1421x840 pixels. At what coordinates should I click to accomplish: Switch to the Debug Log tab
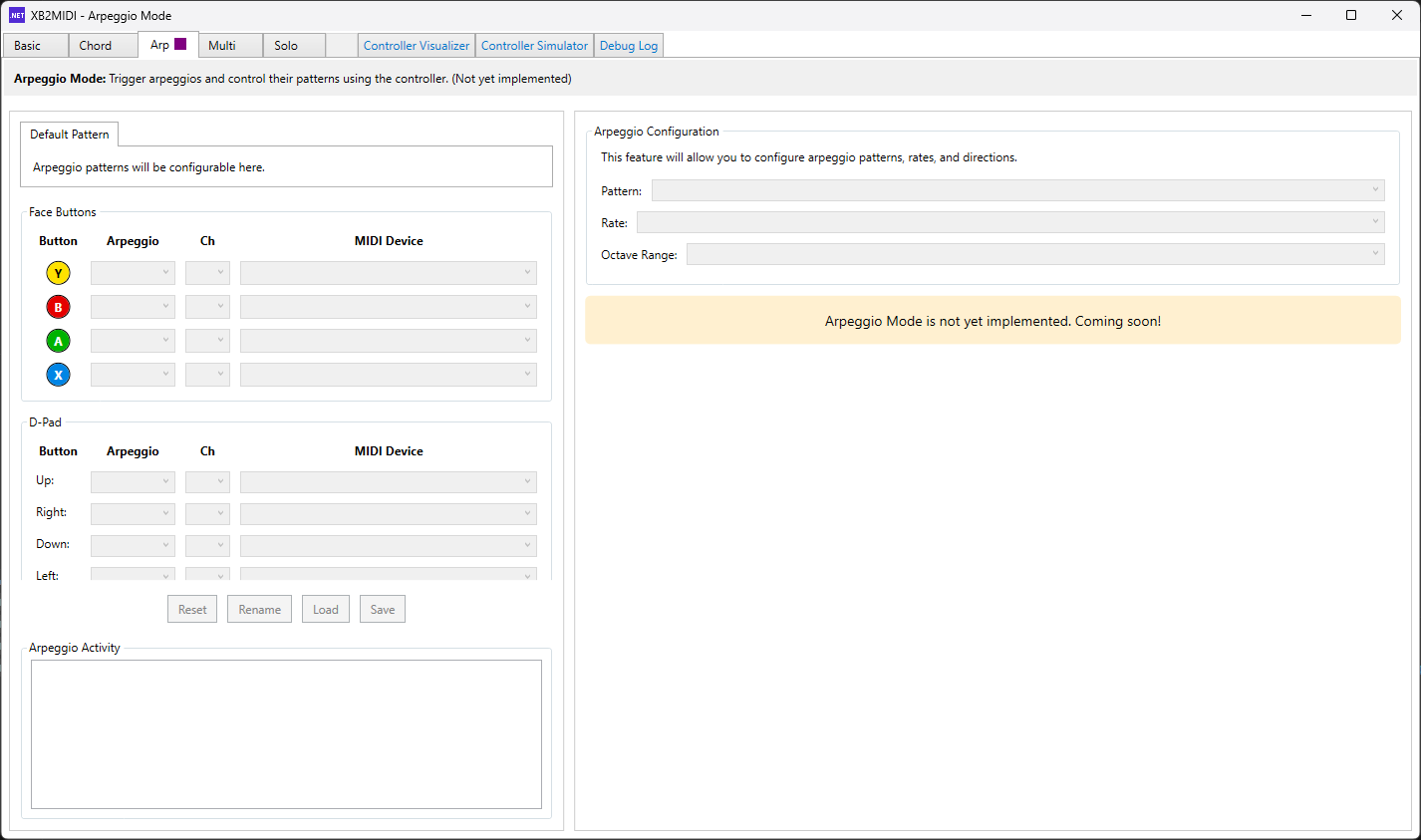(628, 46)
